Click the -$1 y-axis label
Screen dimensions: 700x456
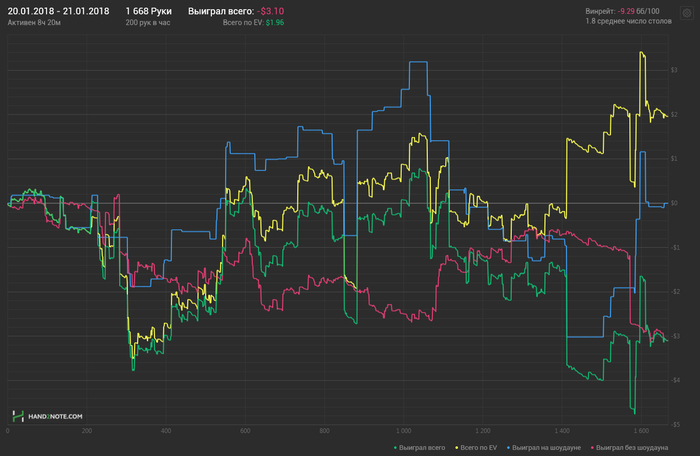[675, 247]
